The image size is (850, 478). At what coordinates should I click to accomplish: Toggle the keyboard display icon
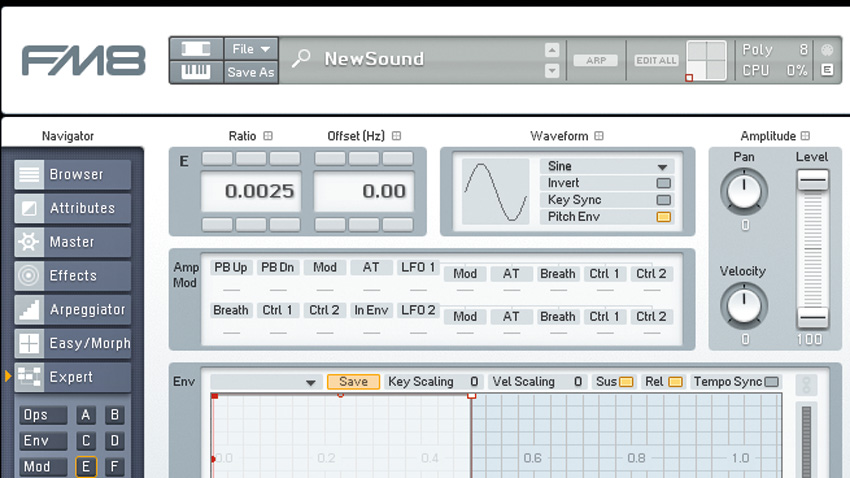196,72
